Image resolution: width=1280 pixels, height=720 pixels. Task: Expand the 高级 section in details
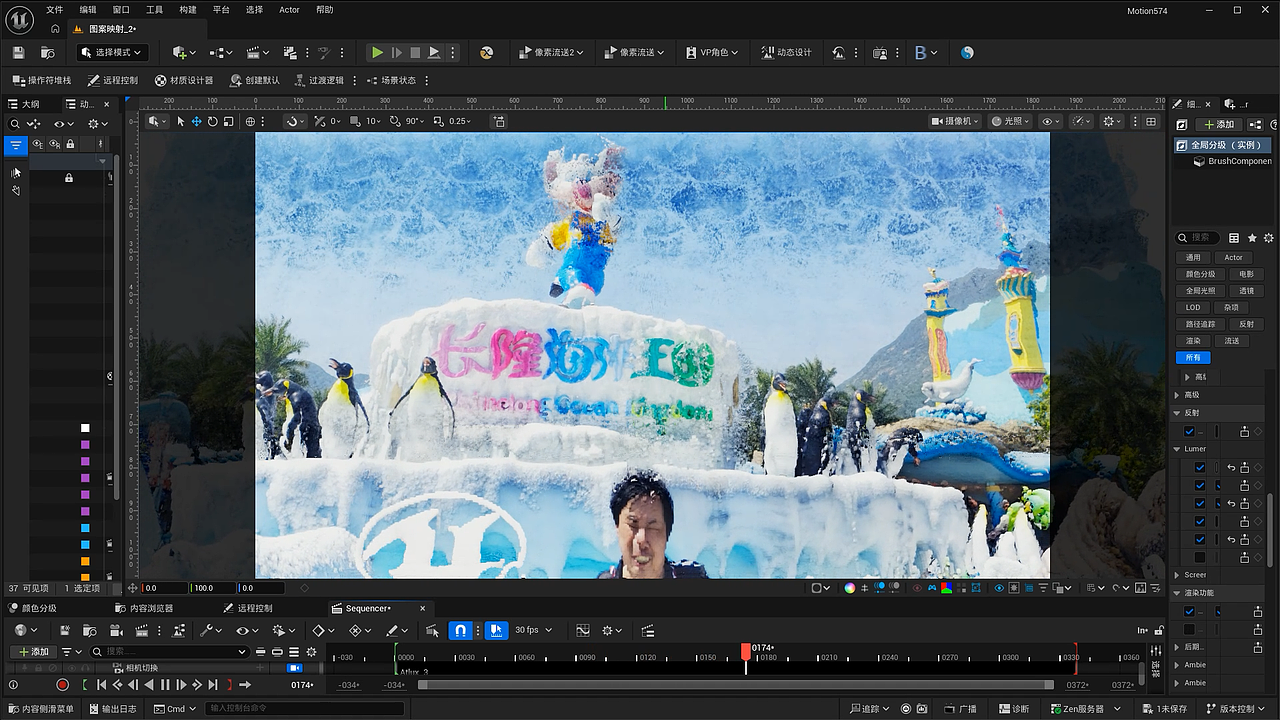pos(1177,395)
